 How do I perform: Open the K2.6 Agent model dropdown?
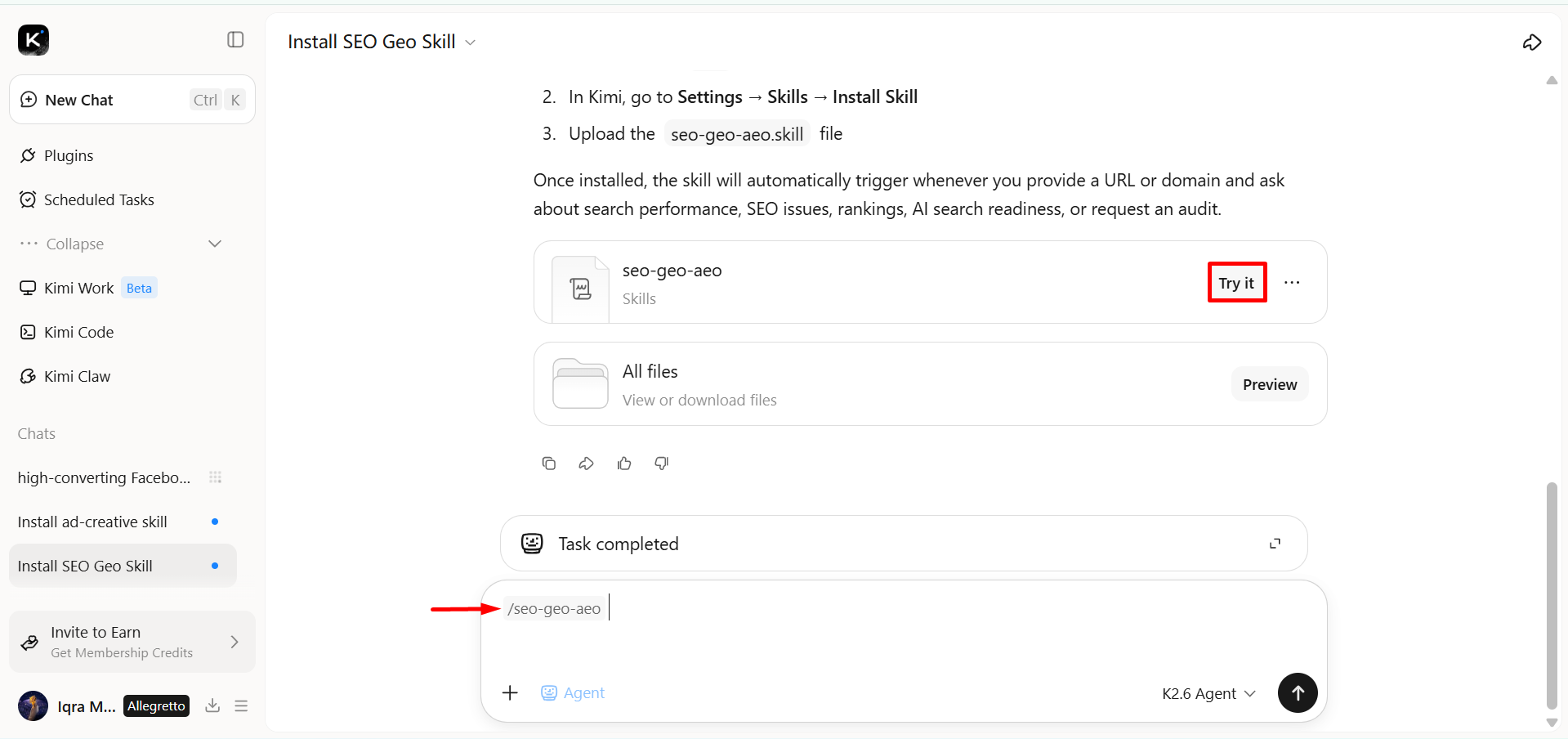coord(1208,694)
